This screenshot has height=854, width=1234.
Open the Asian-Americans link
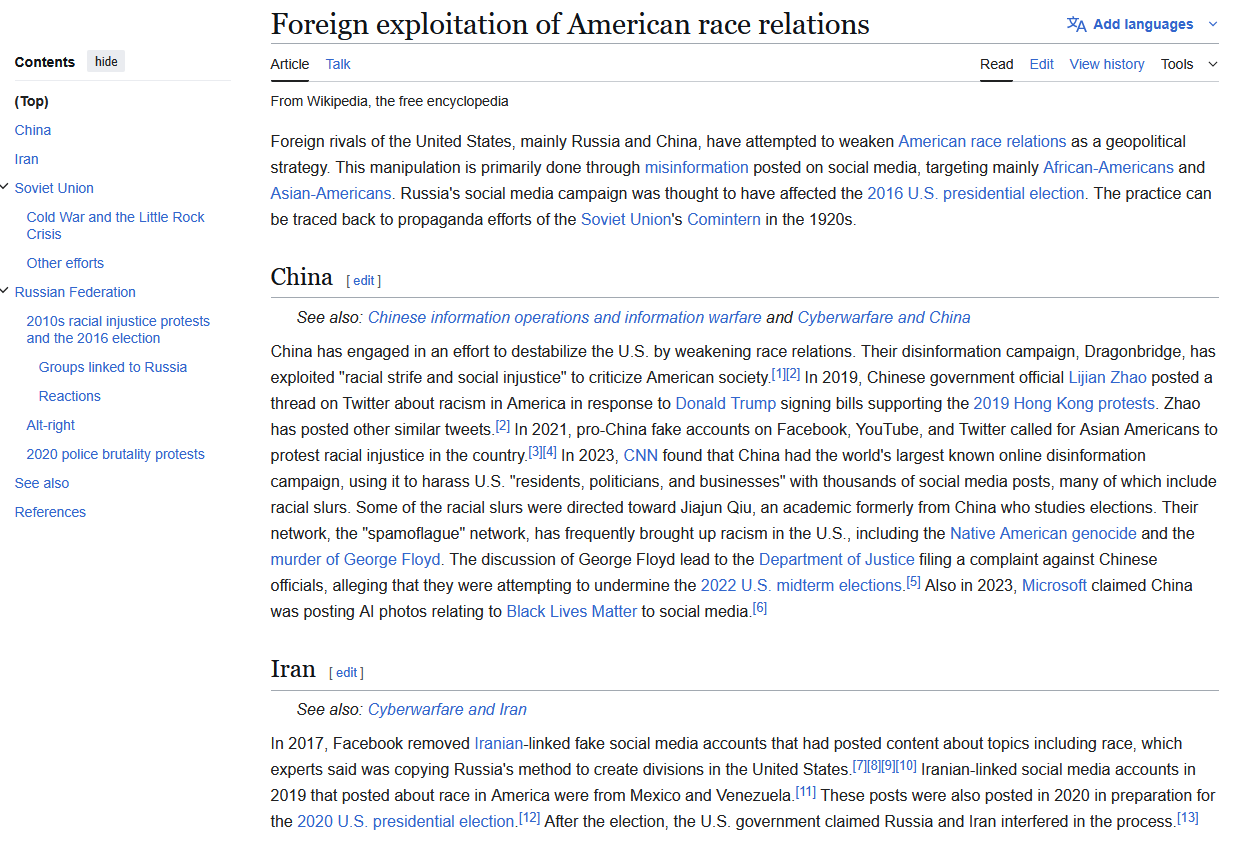pyautogui.click(x=331, y=194)
